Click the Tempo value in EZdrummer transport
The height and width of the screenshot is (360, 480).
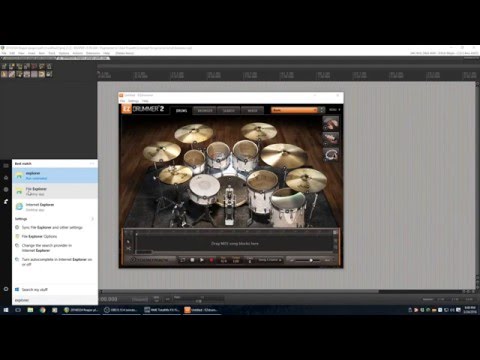(236, 260)
